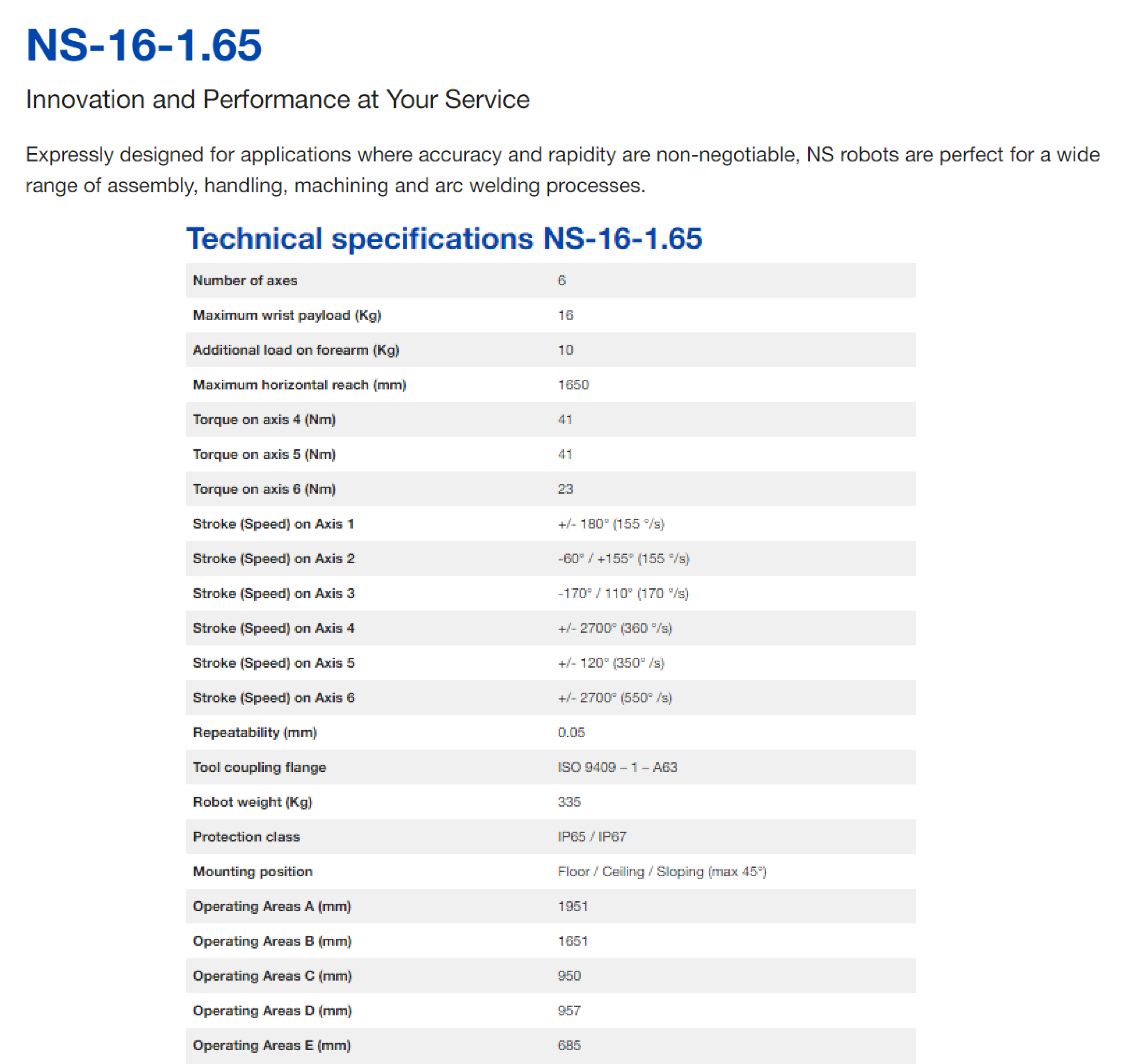Click the Maximum wrist payload (Kg) label
This screenshot has width=1127, height=1064.
tap(287, 315)
